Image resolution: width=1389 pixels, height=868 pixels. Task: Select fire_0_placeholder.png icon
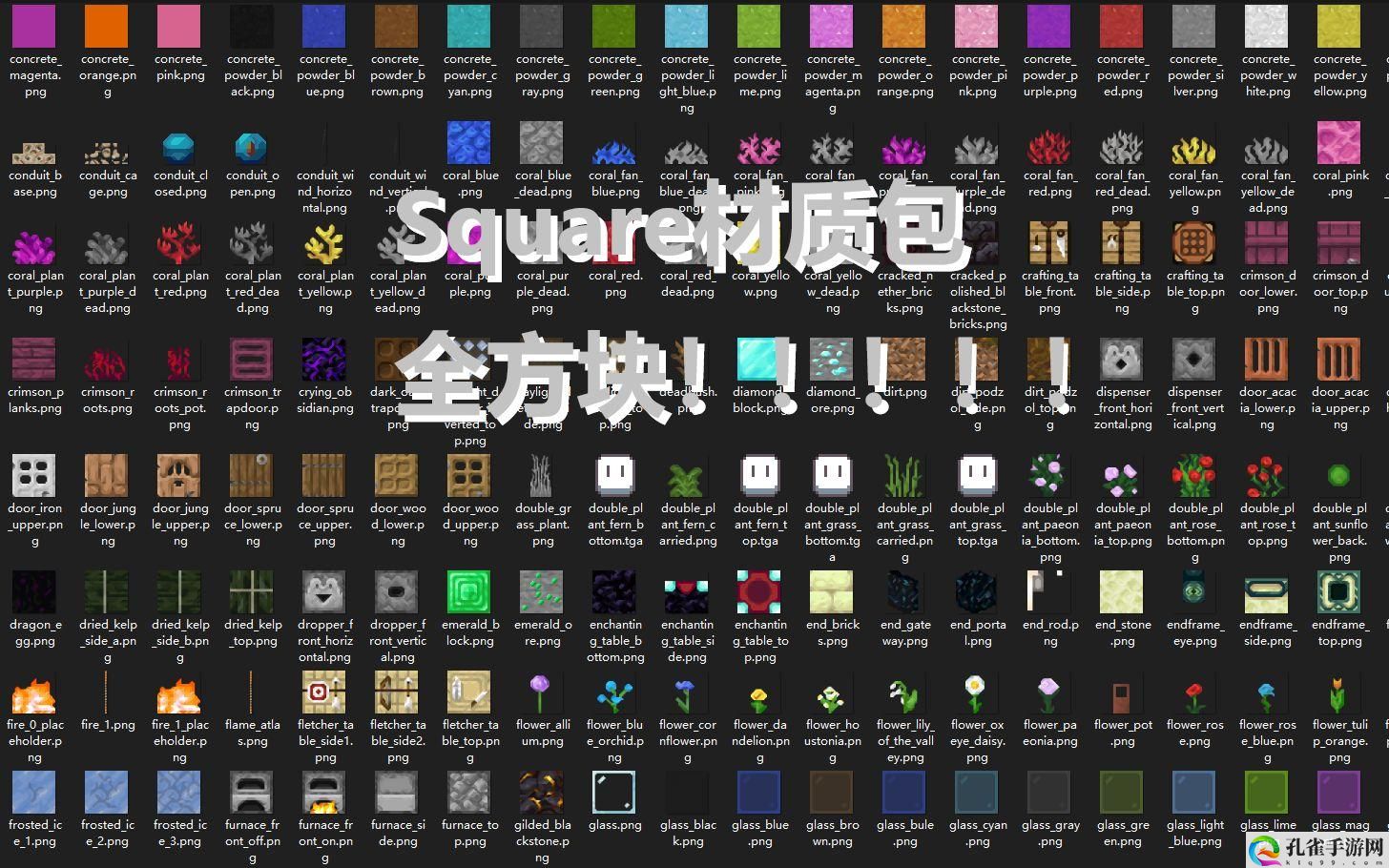[34, 694]
